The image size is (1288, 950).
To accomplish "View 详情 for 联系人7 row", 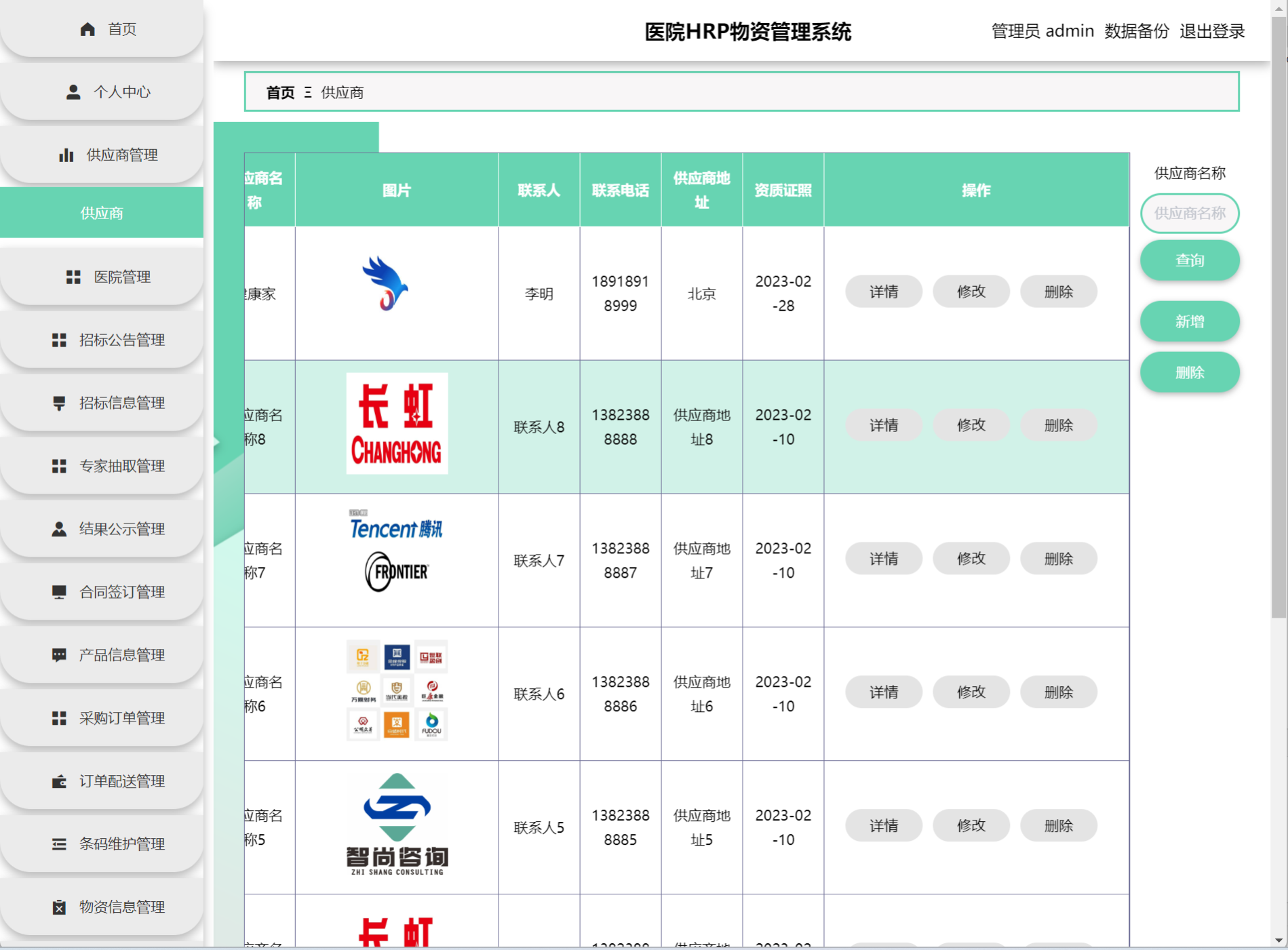I will pyautogui.click(x=884, y=559).
